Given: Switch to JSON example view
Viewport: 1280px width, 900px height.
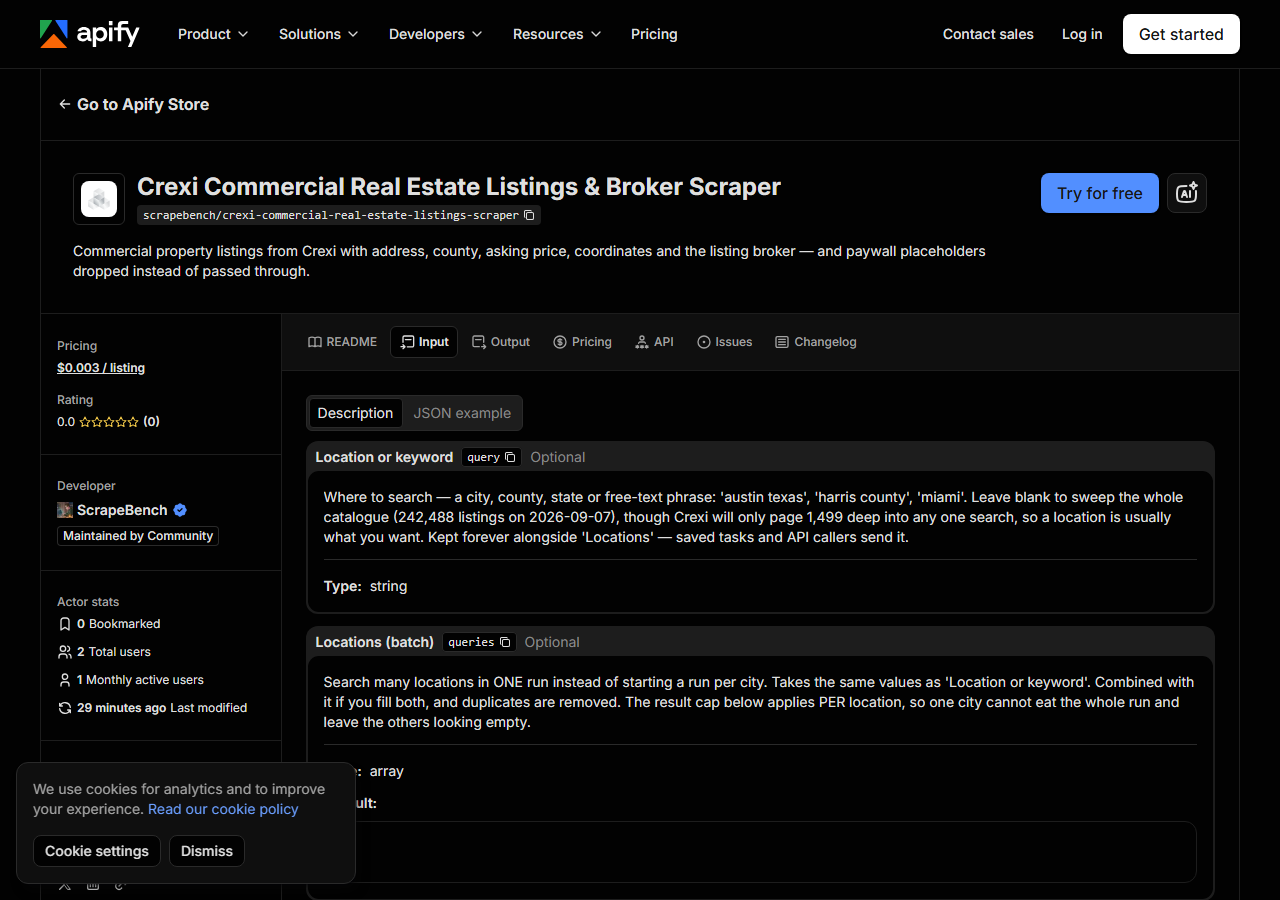Looking at the screenshot, I should coord(462,413).
